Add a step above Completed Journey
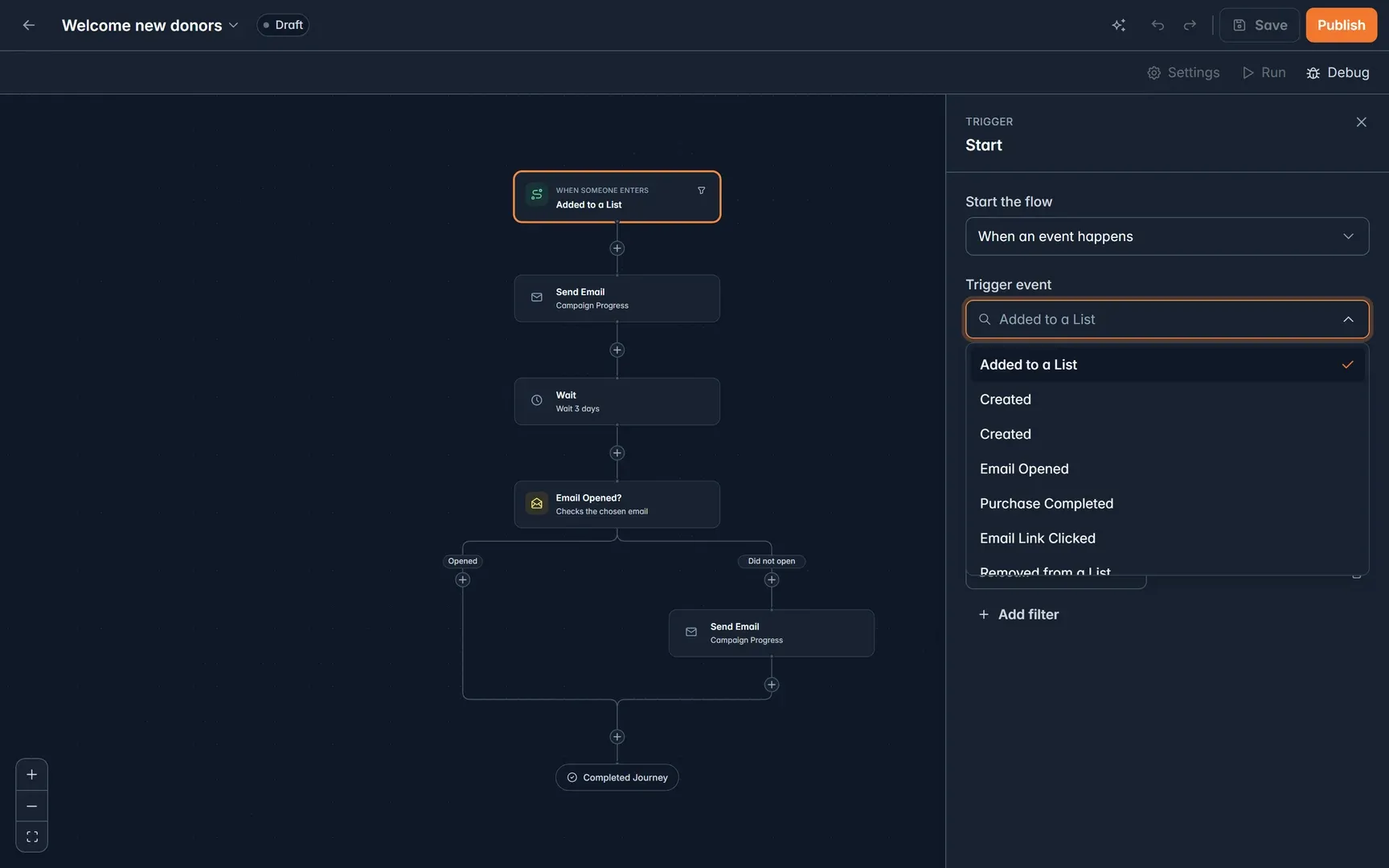Screen dimensions: 1389x868 [617, 737]
